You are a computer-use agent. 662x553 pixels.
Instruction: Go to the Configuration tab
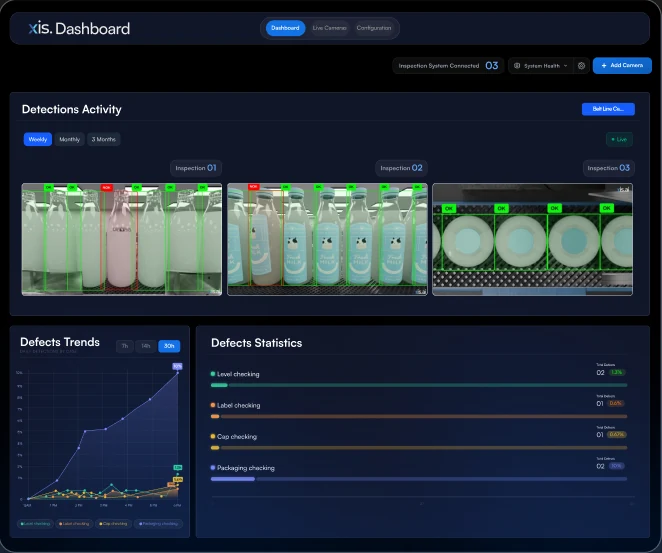click(374, 28)
